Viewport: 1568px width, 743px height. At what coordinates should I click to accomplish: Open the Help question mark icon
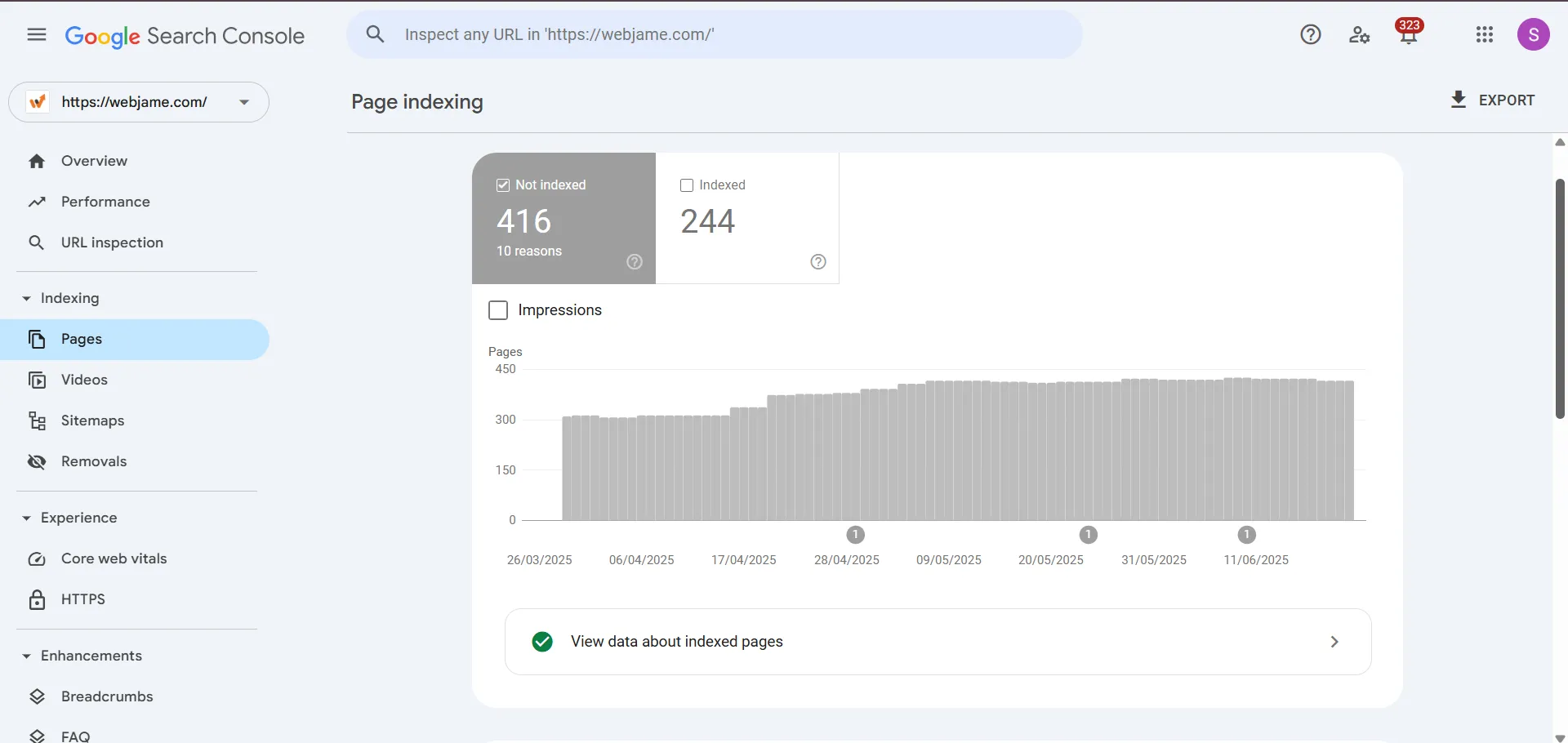coord(1311,34)
